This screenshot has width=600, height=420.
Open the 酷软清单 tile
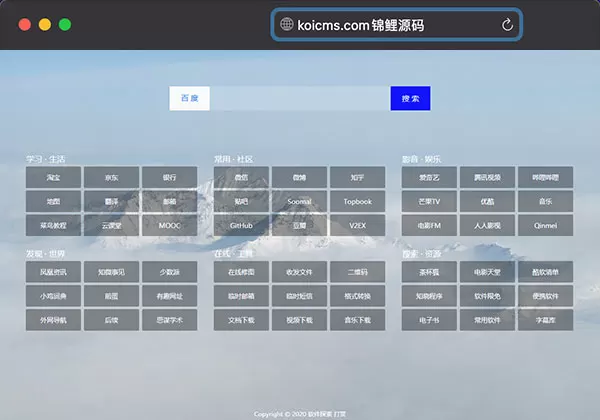tap(546, 272)
